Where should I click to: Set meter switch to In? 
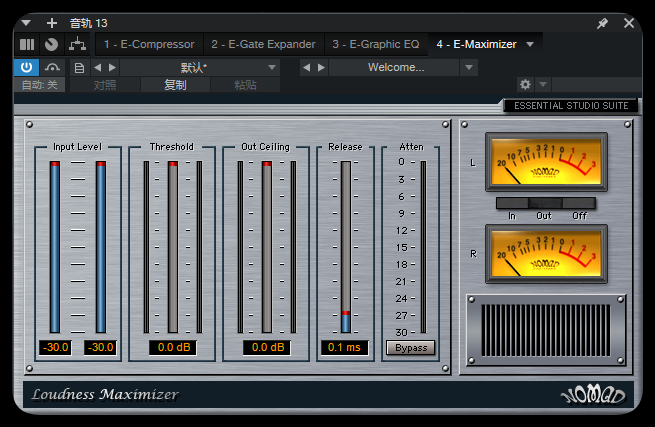pos(512,203)
